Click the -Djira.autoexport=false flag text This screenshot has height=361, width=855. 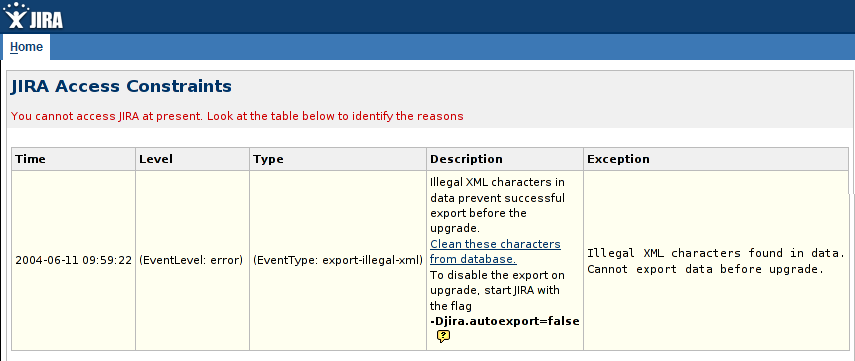(505, 322)
